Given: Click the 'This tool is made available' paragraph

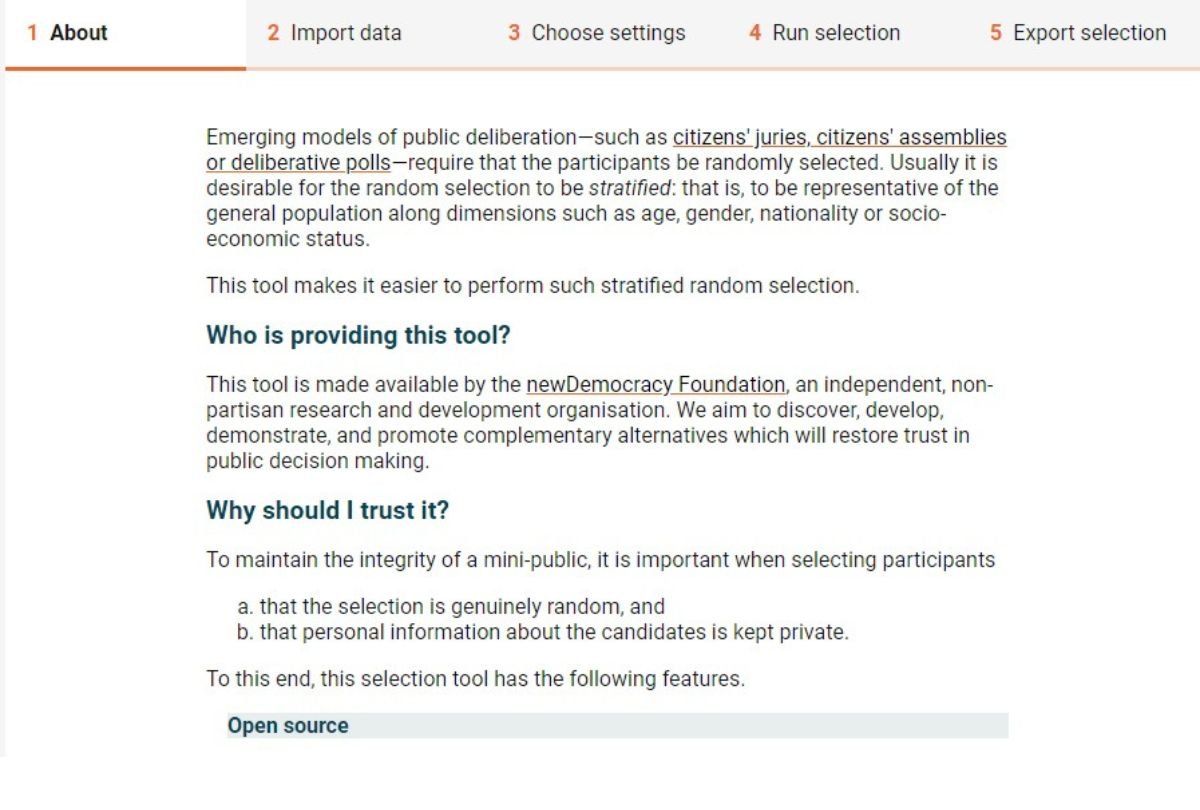Looking at the screenshot, I should pos(600,423).
